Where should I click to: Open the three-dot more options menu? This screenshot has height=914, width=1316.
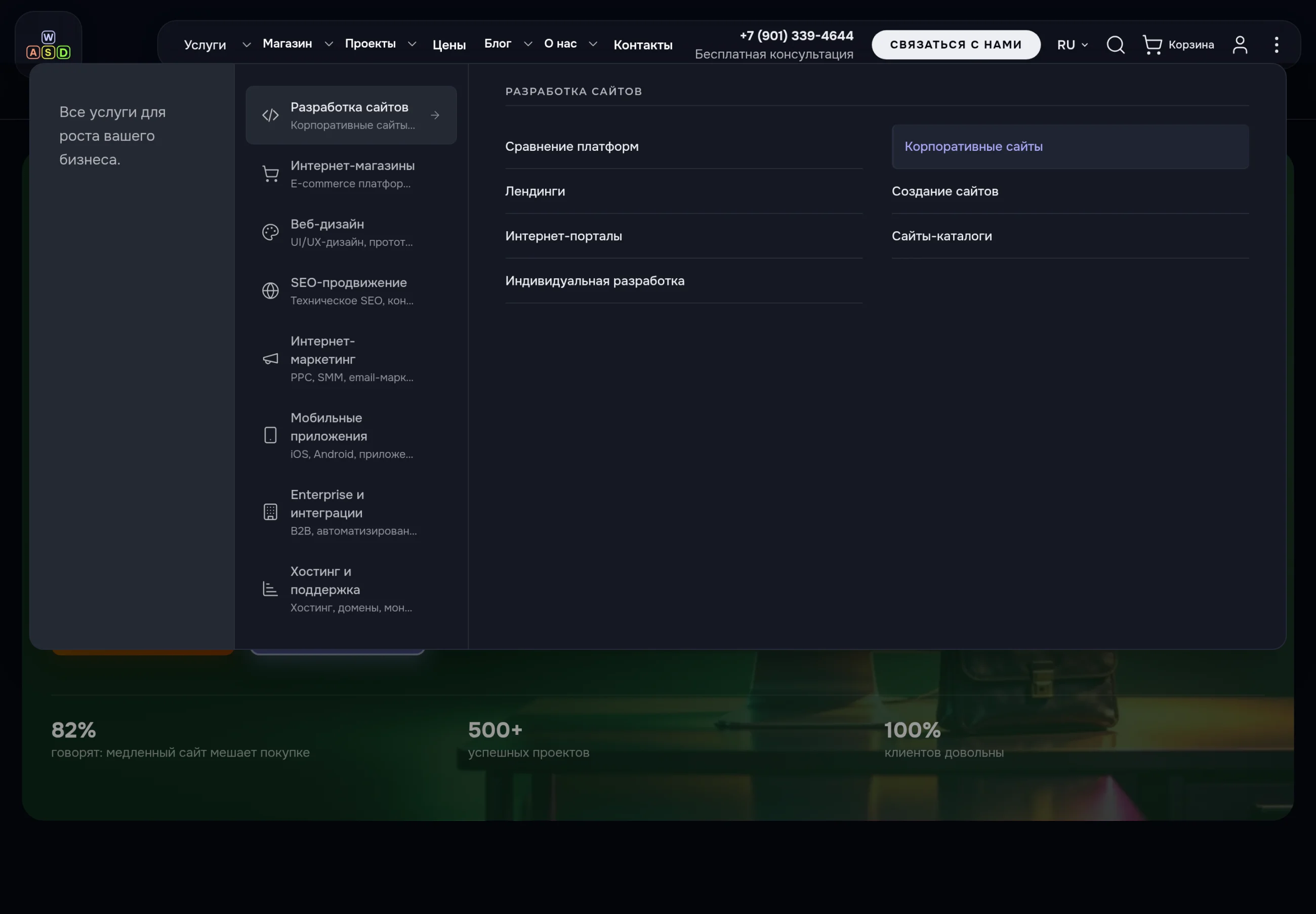1277,45
